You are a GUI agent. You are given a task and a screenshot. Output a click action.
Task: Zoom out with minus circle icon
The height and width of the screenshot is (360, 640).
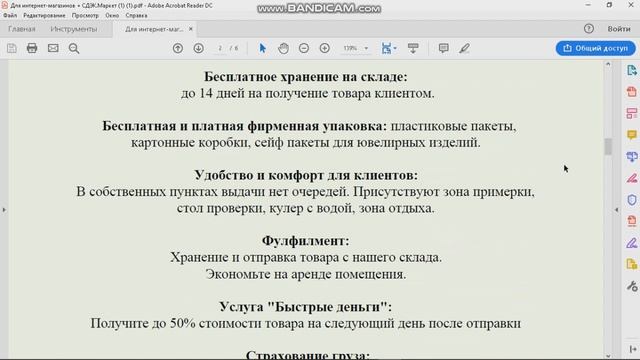click(x=304, y=48)
